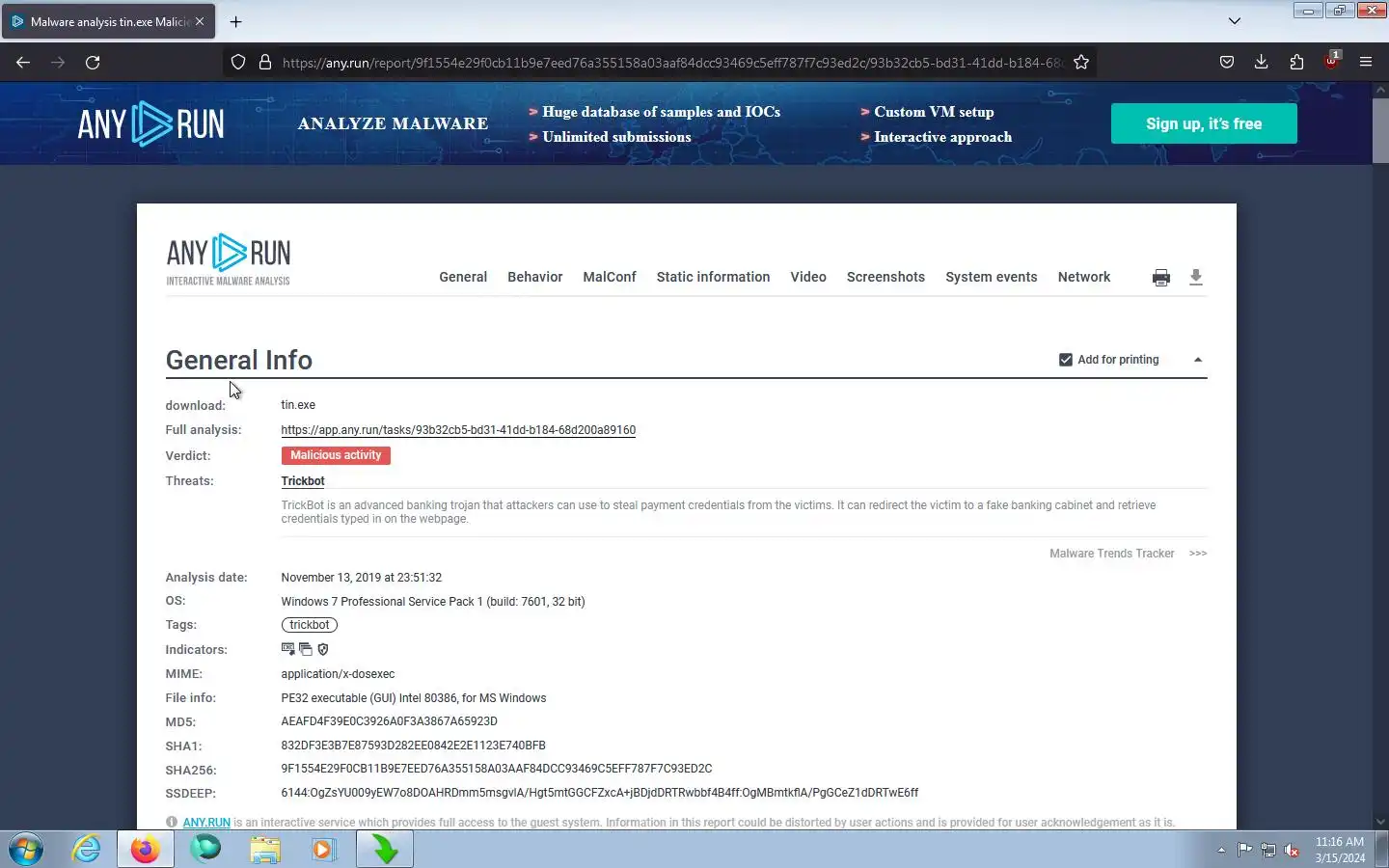Expand Malware Trends Tracker arrows
The image size is (1389, 868).
click(x=1198, y=554)
